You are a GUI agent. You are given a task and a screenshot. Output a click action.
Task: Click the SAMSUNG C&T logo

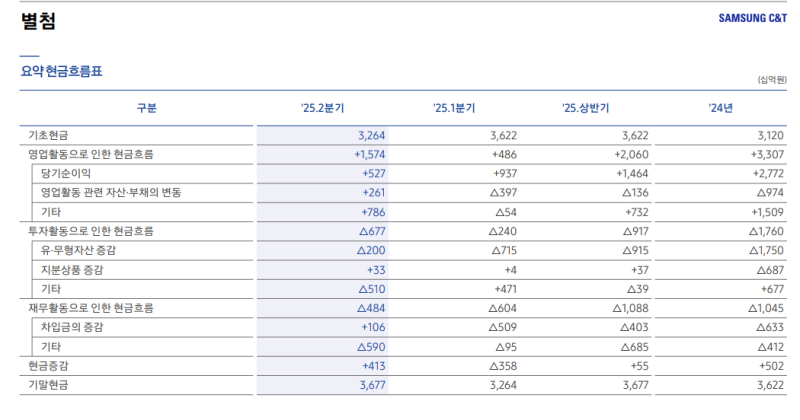(x=752, y=18)
